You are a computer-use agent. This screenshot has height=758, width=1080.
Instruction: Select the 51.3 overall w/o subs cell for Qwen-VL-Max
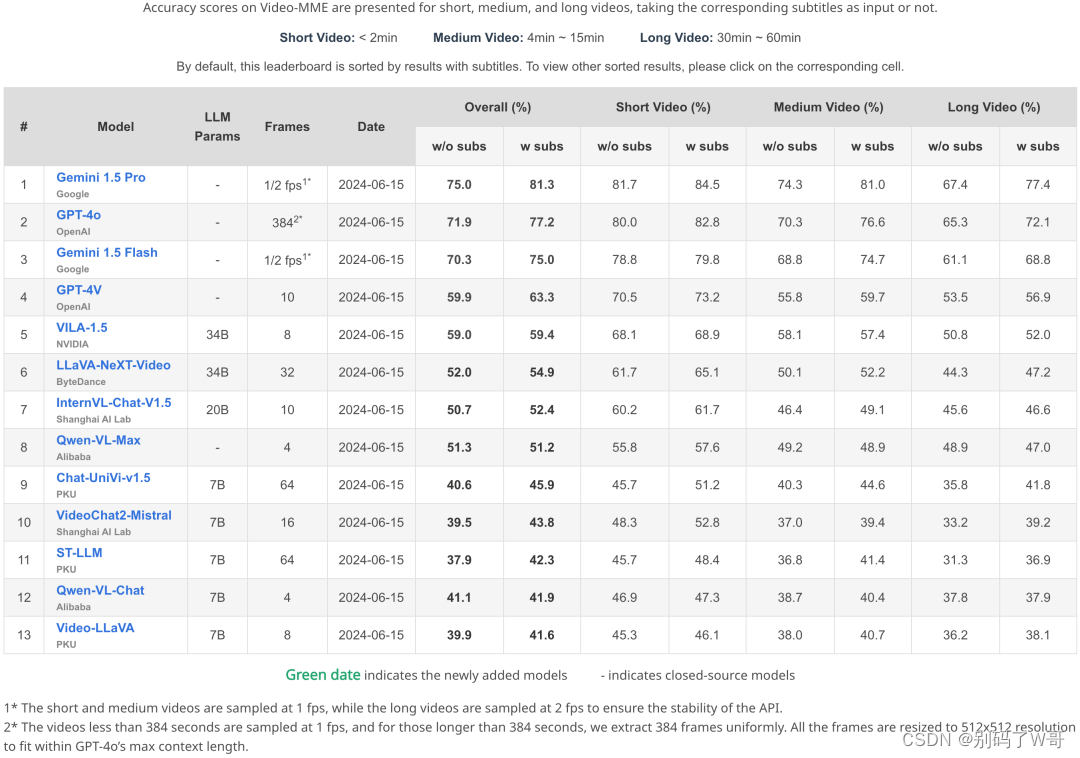(x=459, y=448)
